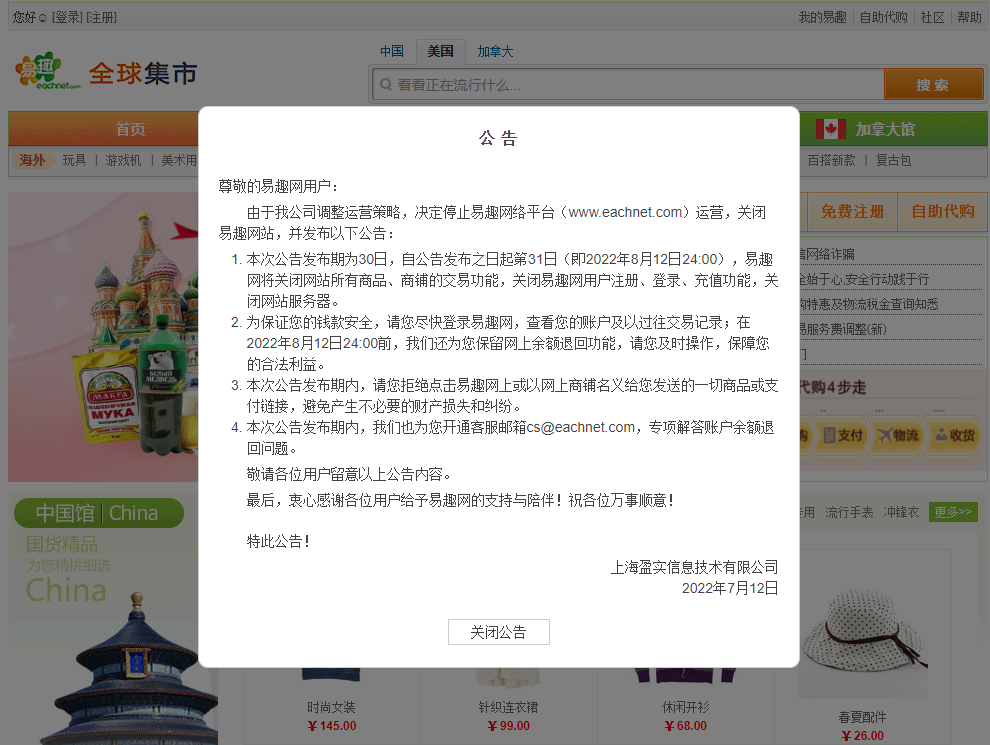This screenshot has width=990, height=745.
Task: Open the 玩具 subcategory link
Action: pos(74,160)
